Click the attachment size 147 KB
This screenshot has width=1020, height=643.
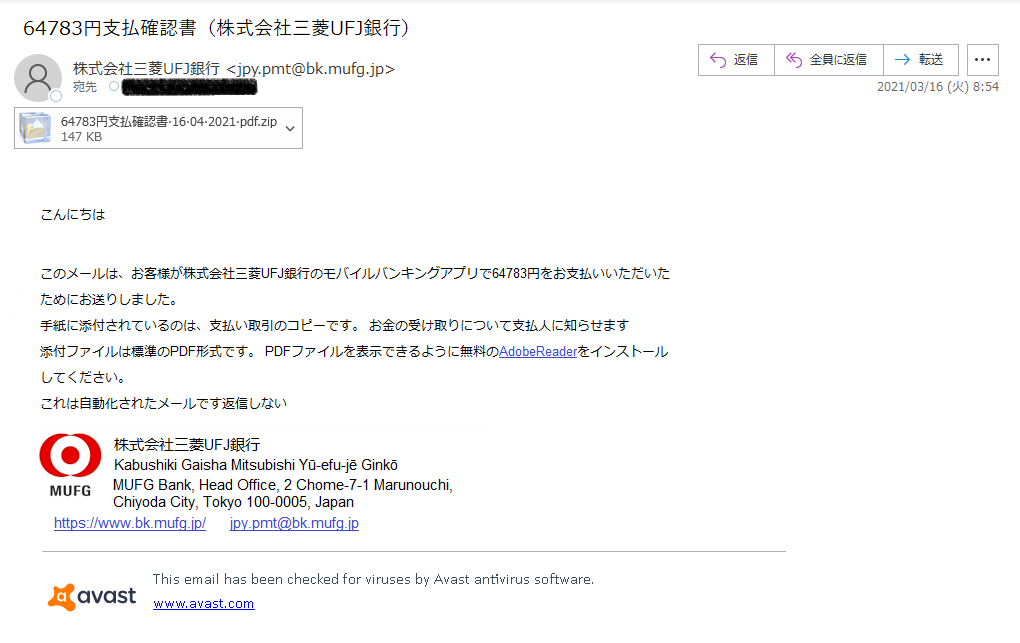point(81,137)
